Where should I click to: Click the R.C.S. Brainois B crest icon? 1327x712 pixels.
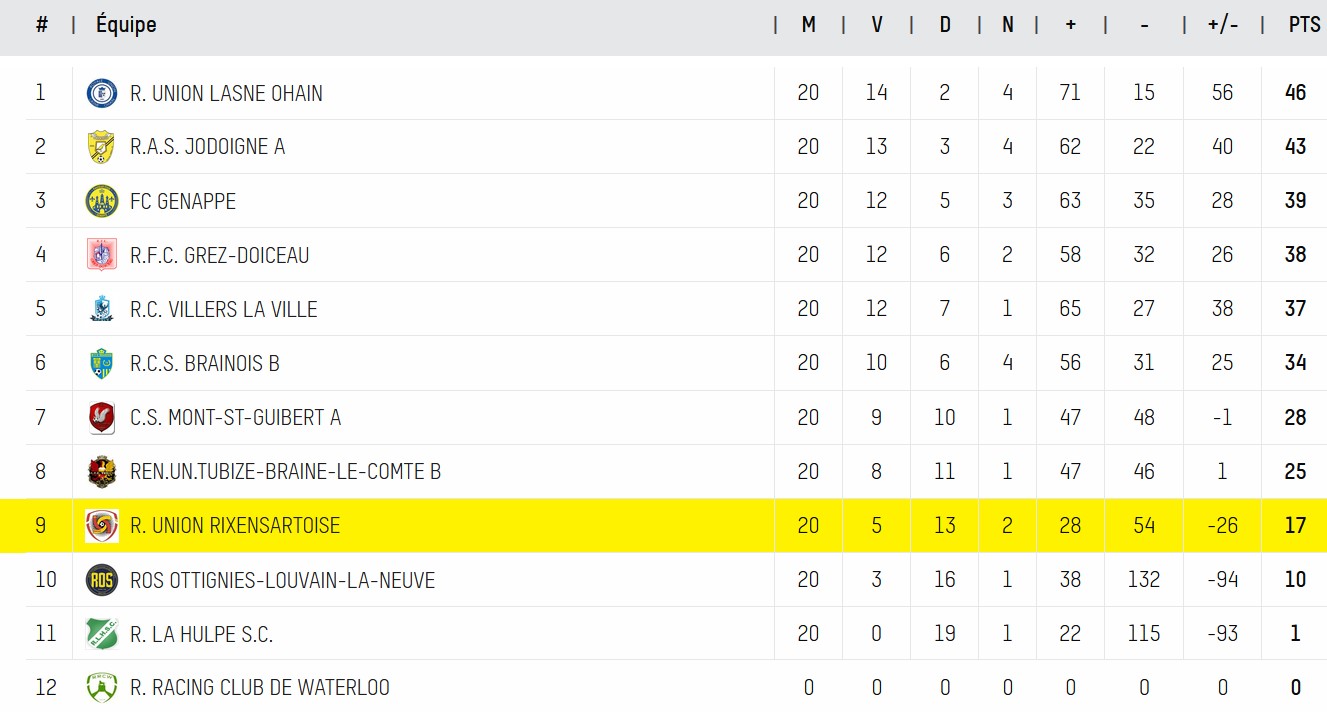[x=101, y=363]
